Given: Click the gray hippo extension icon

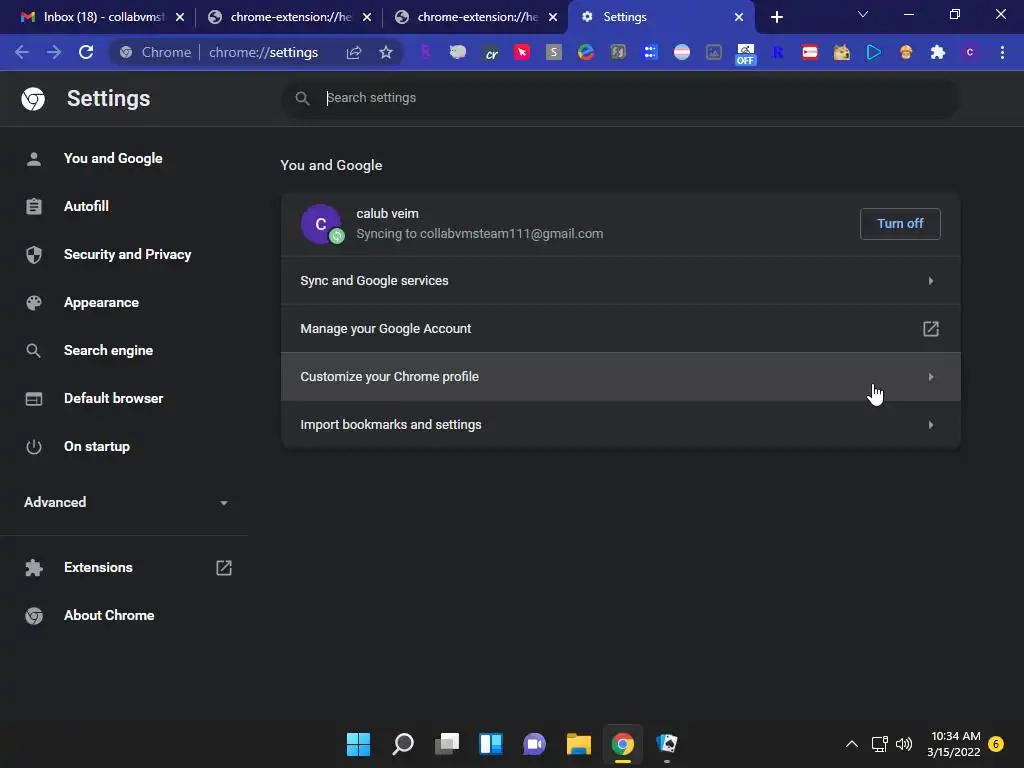Looking at the screenshot, I should [458, 52].
